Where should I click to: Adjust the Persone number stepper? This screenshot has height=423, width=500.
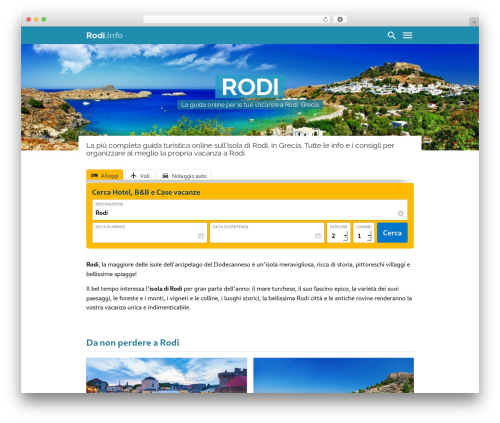tap(345, 236)
